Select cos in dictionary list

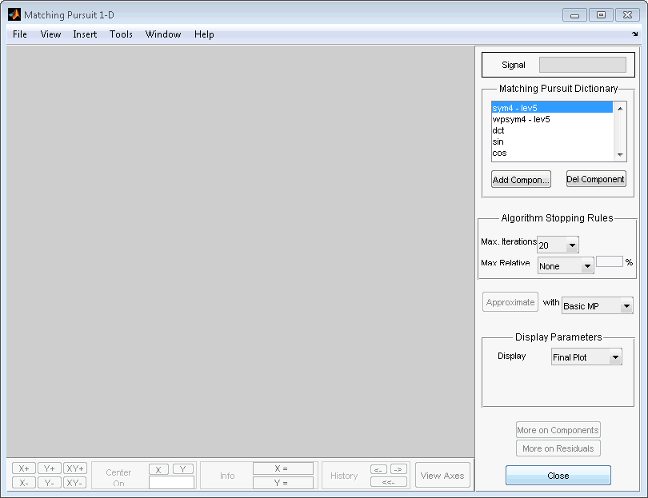point(552,153)
